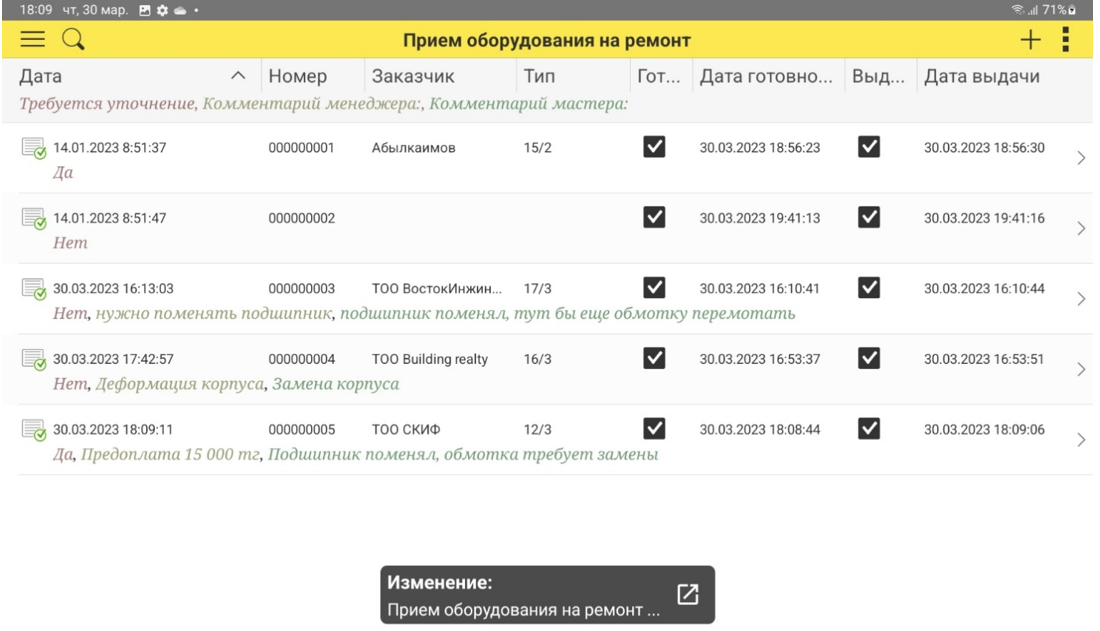Click document icon of record 000000005
The width and height of the screenshot is (1100, 631).
33,431
